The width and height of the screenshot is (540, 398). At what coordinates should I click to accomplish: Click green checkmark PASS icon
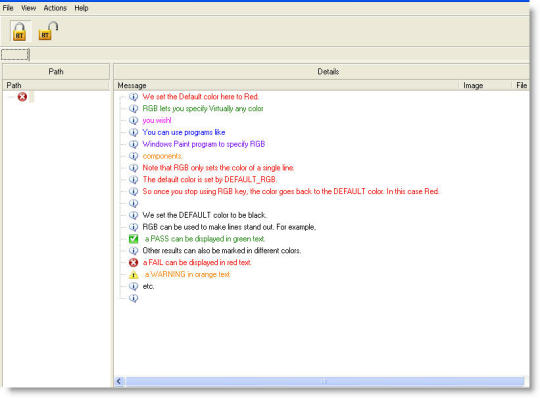pos(133,239)
